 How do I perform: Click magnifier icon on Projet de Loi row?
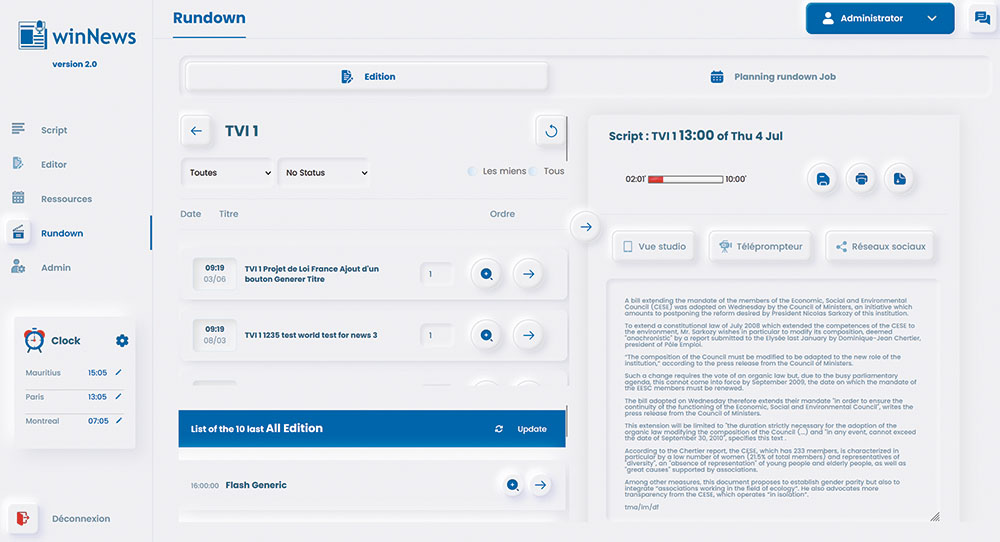pyautogui.click(x=487, y=274)
